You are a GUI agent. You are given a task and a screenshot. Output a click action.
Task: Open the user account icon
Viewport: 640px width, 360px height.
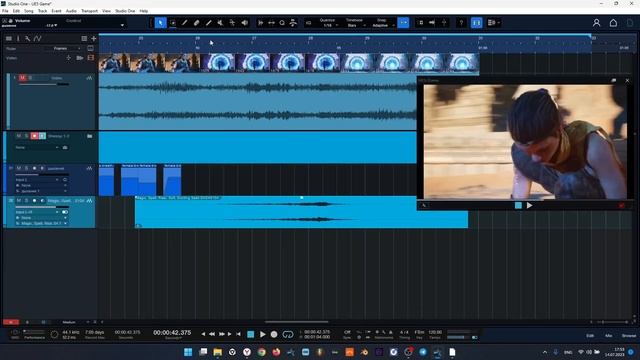tap(596, 23)
